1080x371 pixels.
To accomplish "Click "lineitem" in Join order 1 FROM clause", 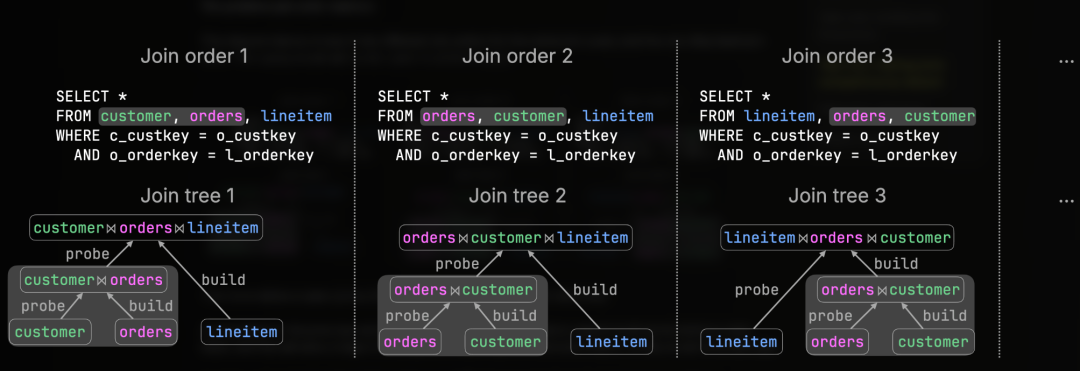I will tap(296, 116).
